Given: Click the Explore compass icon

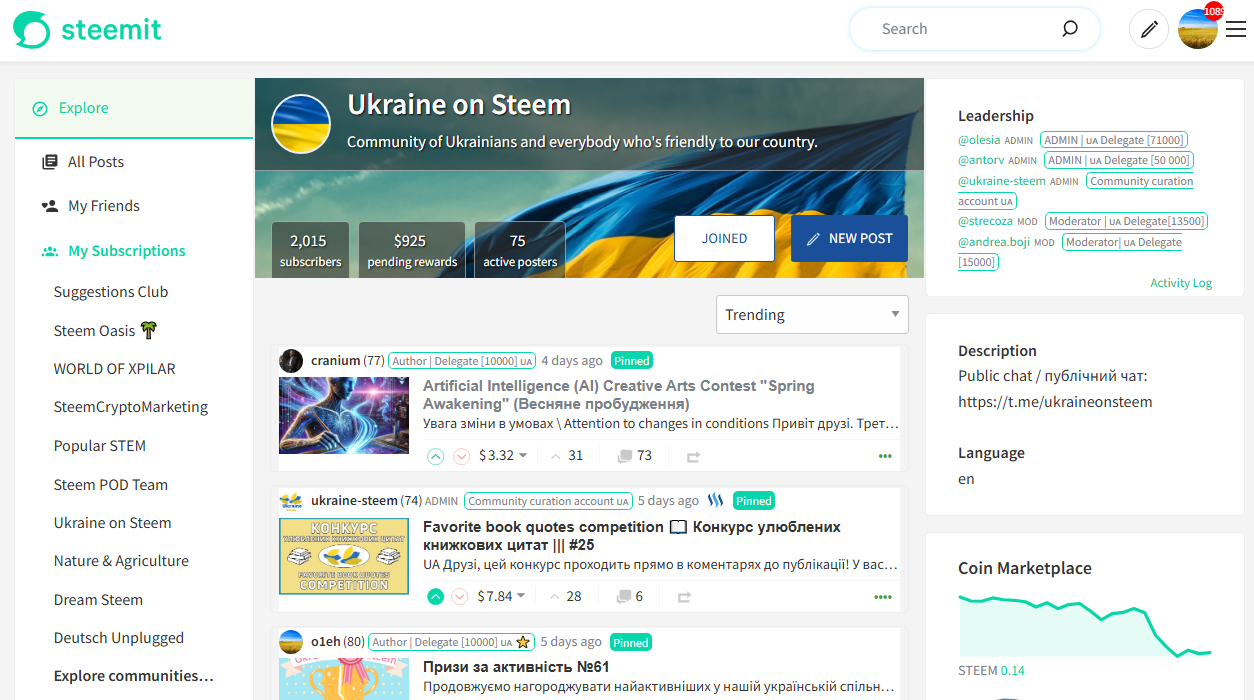Looking at the screenshot, I should (x=40, y=108).
